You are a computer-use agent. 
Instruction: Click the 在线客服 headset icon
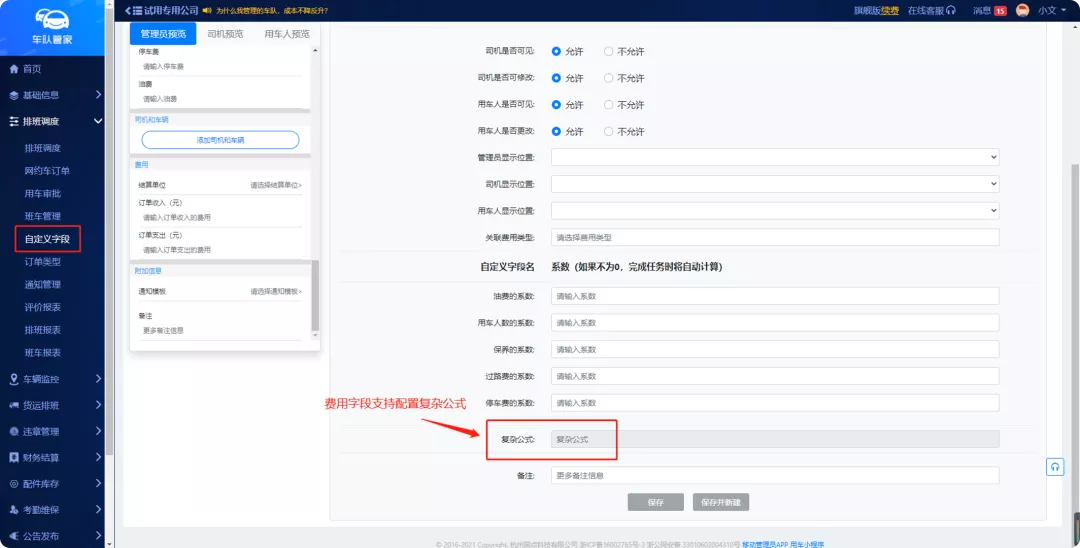(x=951, y=10)
